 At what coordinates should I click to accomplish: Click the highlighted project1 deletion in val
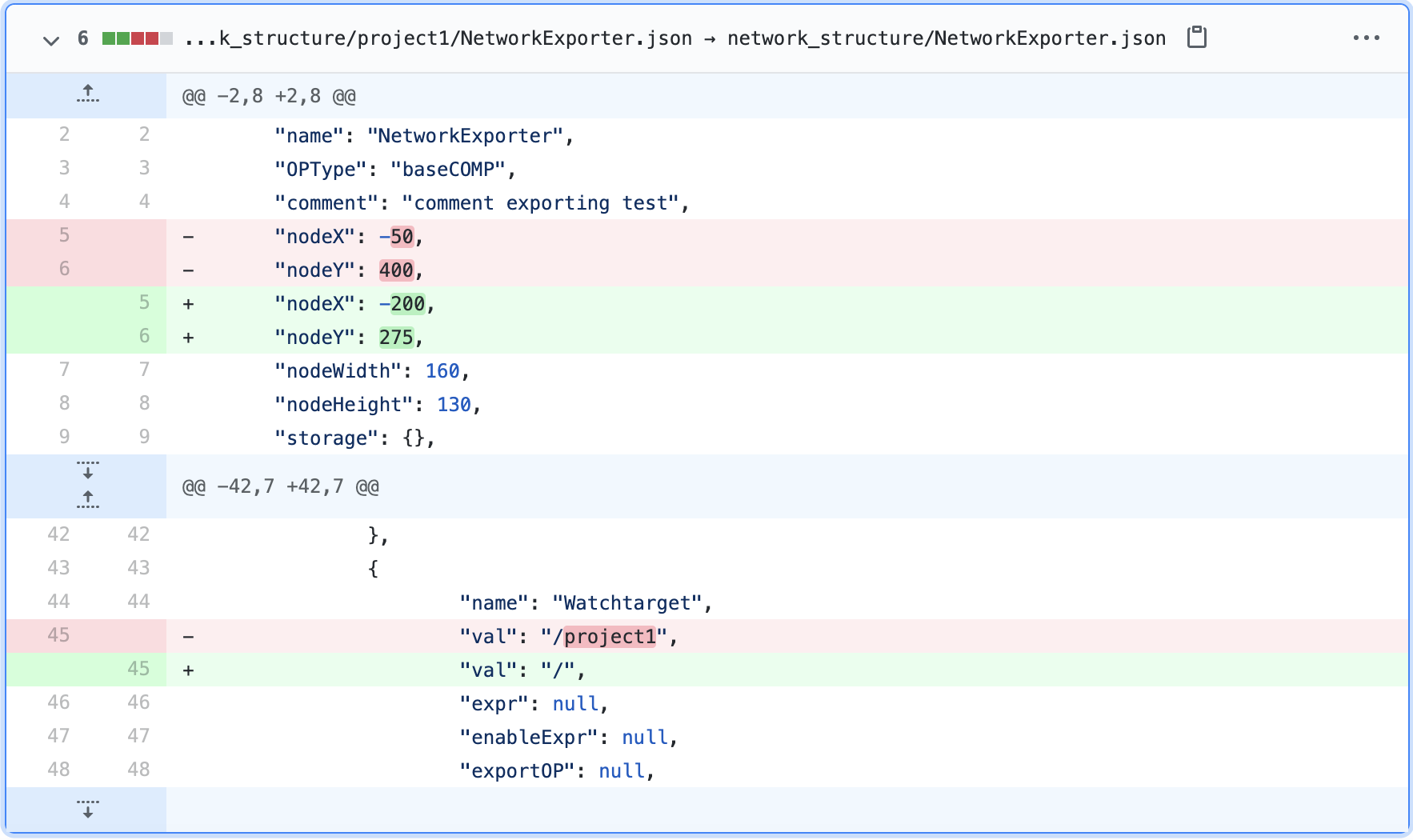(608, 636)
